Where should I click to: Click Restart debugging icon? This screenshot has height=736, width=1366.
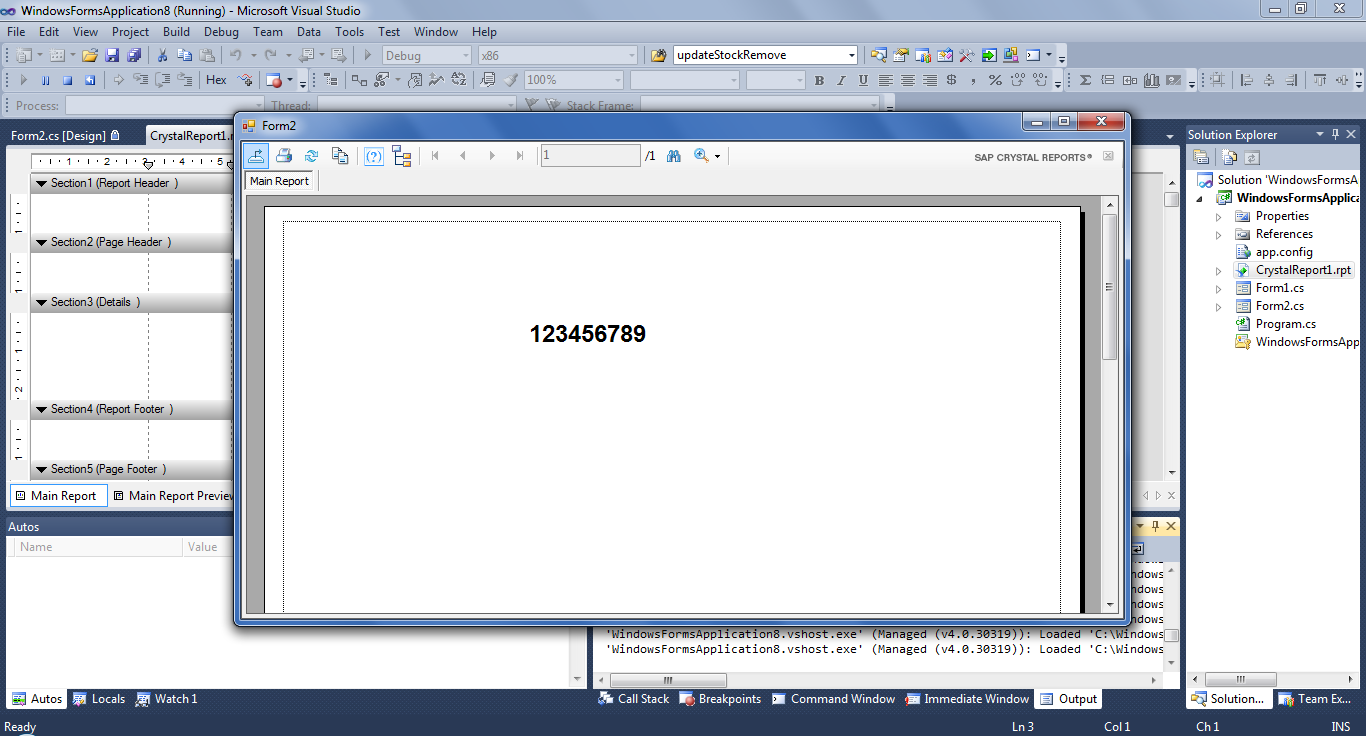[x=90, y=80]
